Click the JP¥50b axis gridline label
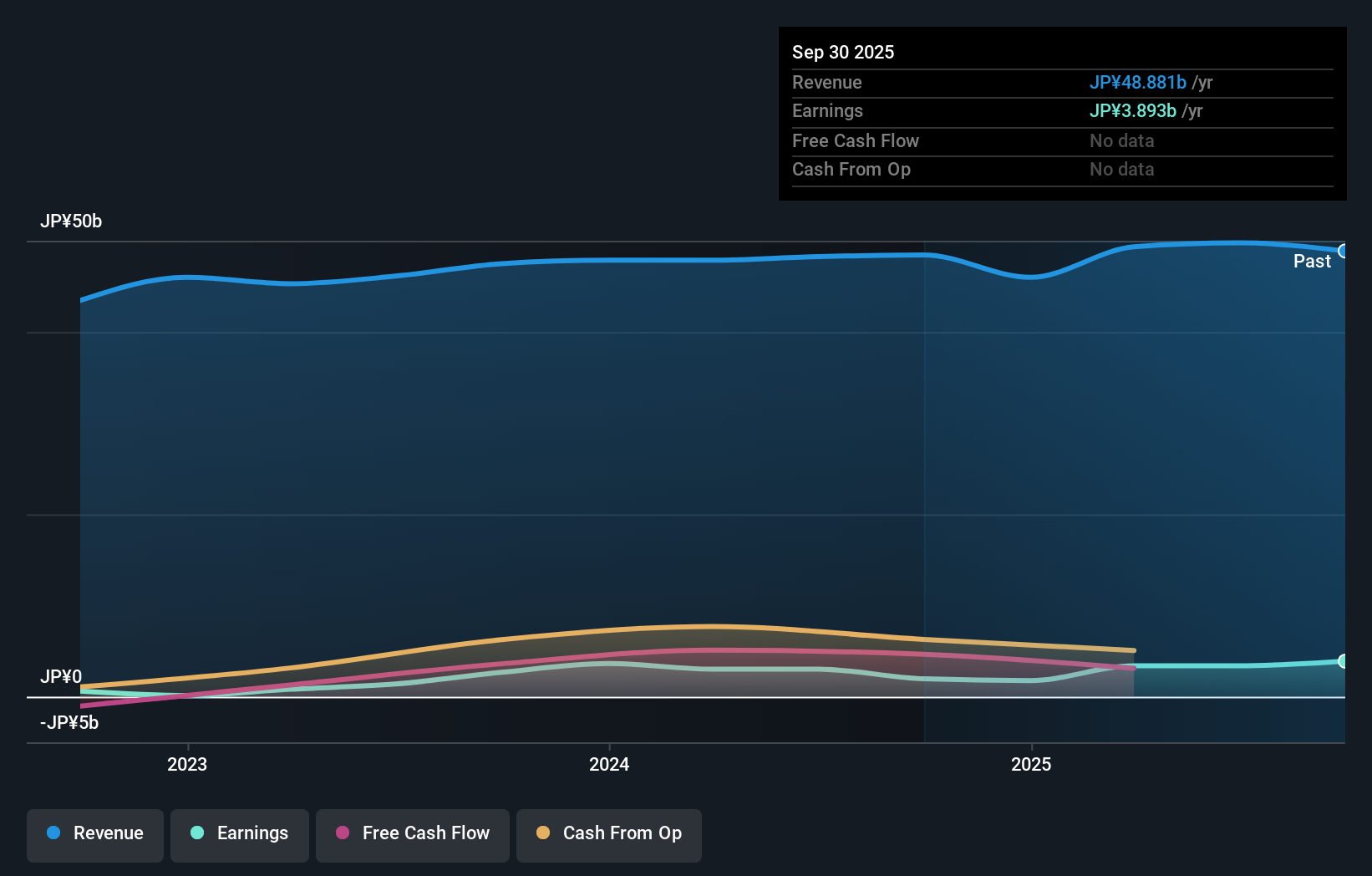Viewport: 1372px width, 876px height. 72,222
